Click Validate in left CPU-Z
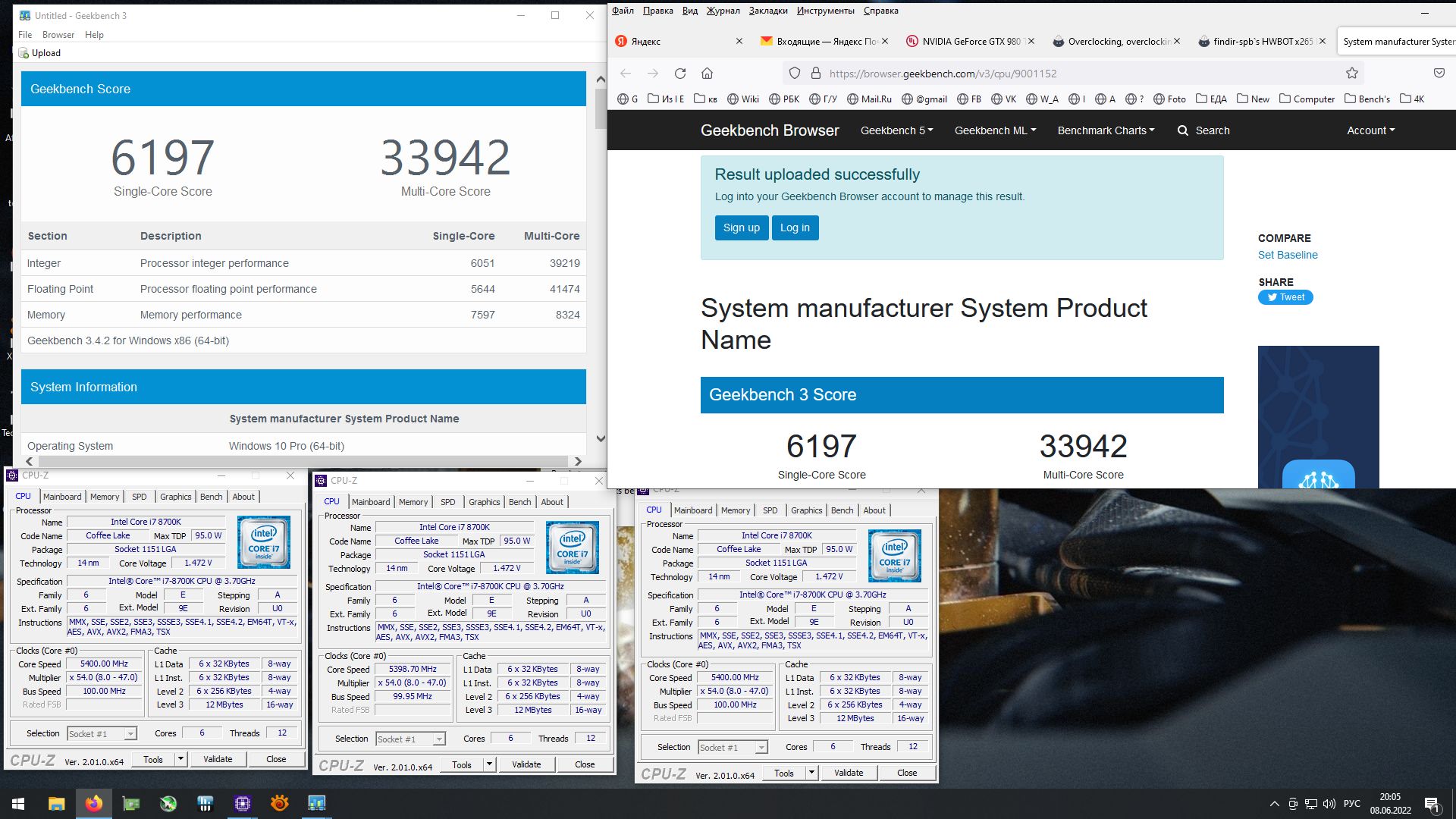Image resolution: width=1456 pixels, height=819 pixels. tap(218, 759)
